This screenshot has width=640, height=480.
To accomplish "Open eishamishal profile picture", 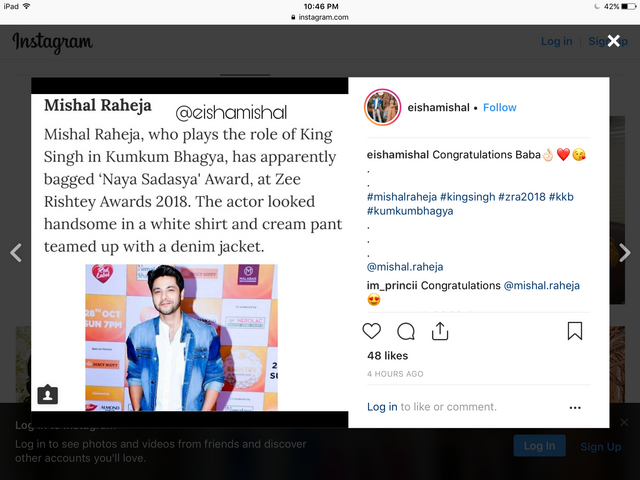I will 382,107.
